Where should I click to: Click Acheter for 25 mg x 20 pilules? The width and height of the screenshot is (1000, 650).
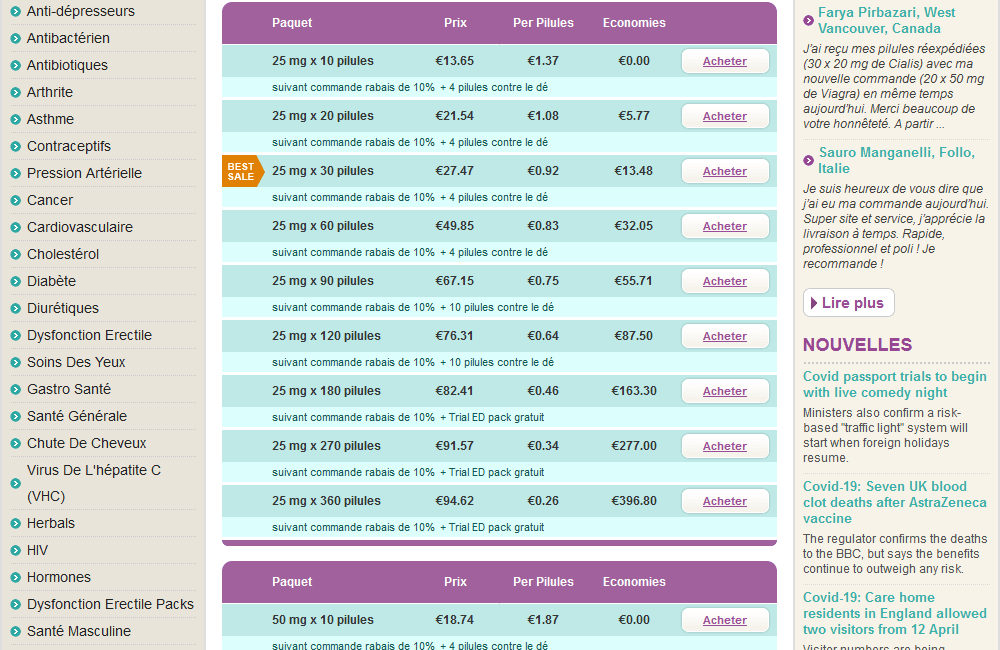pos(725,116)
